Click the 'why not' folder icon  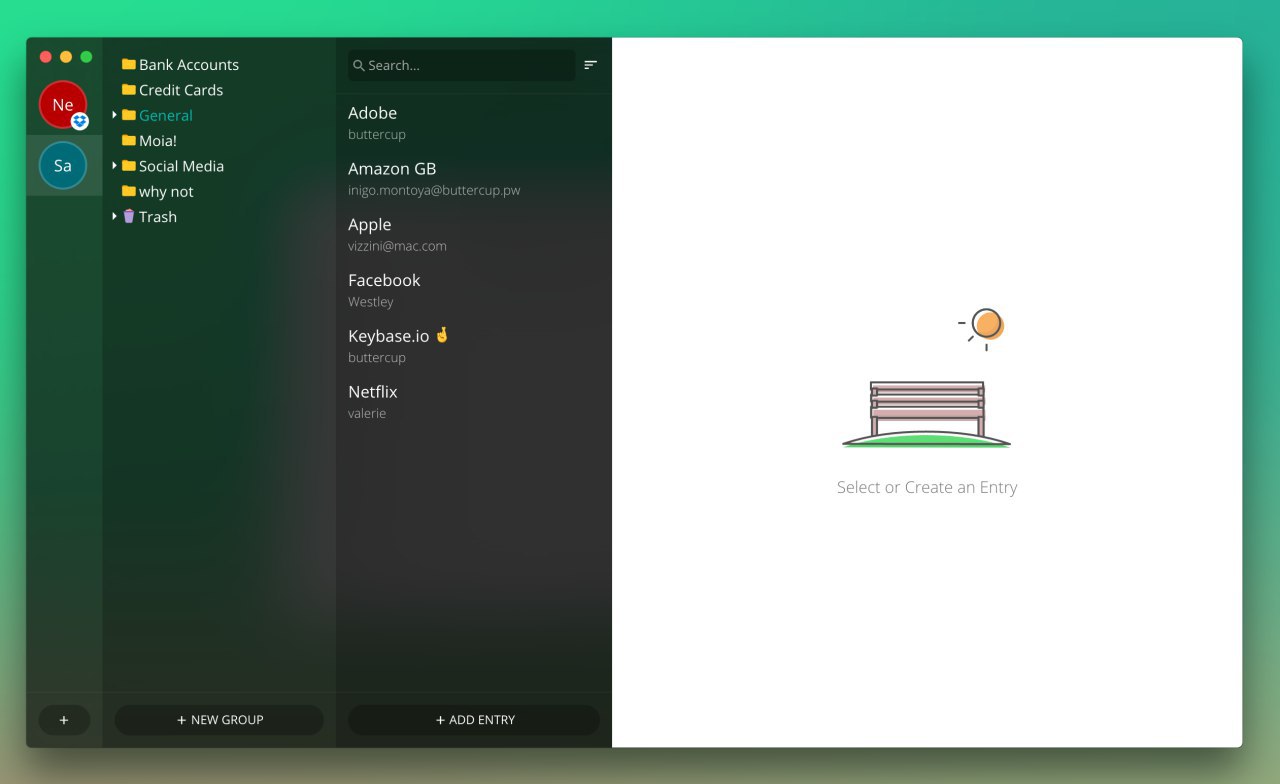pos(129,192)
